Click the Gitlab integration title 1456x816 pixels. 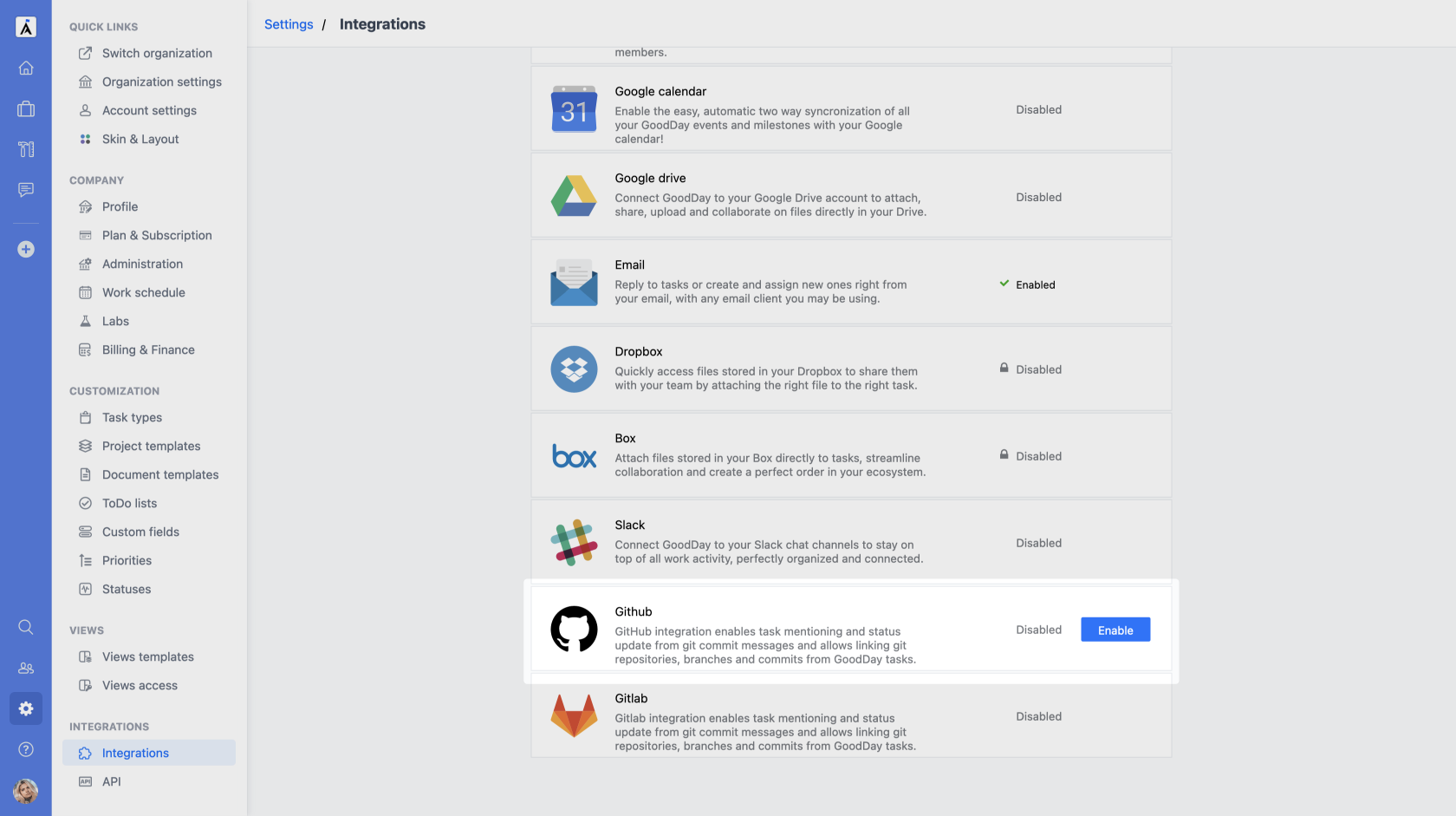point(631,698)
